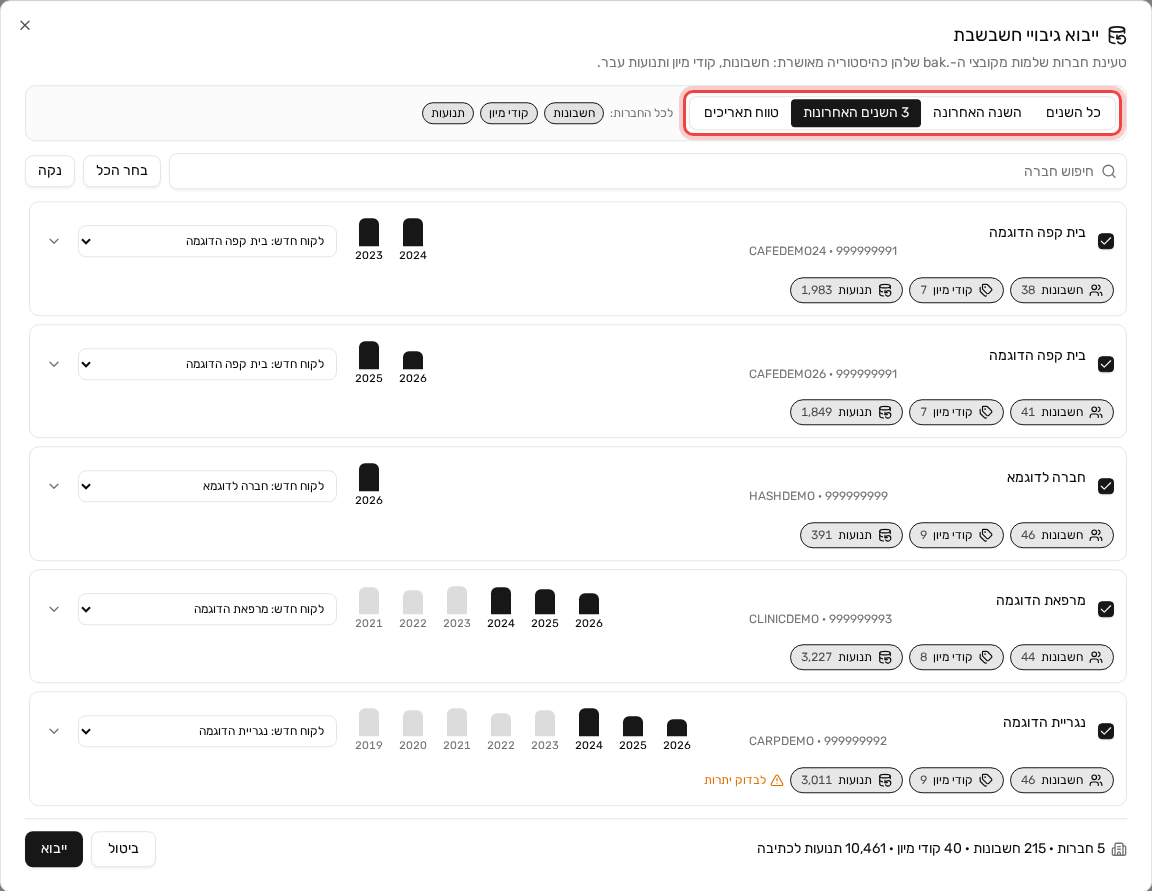This screenshot has height=891, width=1152.
Task: Open the client dropdown in the CAFEDEMO026 row
Action: click(x=207, y=364)
